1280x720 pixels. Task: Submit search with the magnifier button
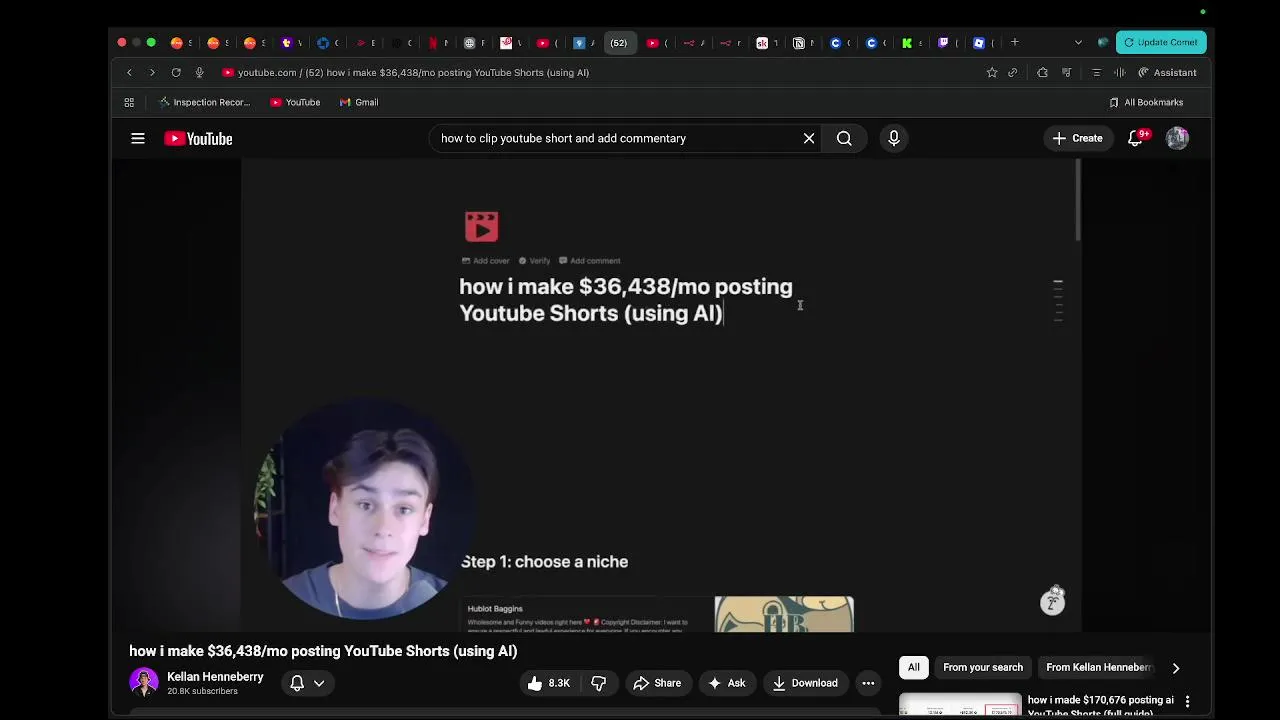tap(844, 139)
